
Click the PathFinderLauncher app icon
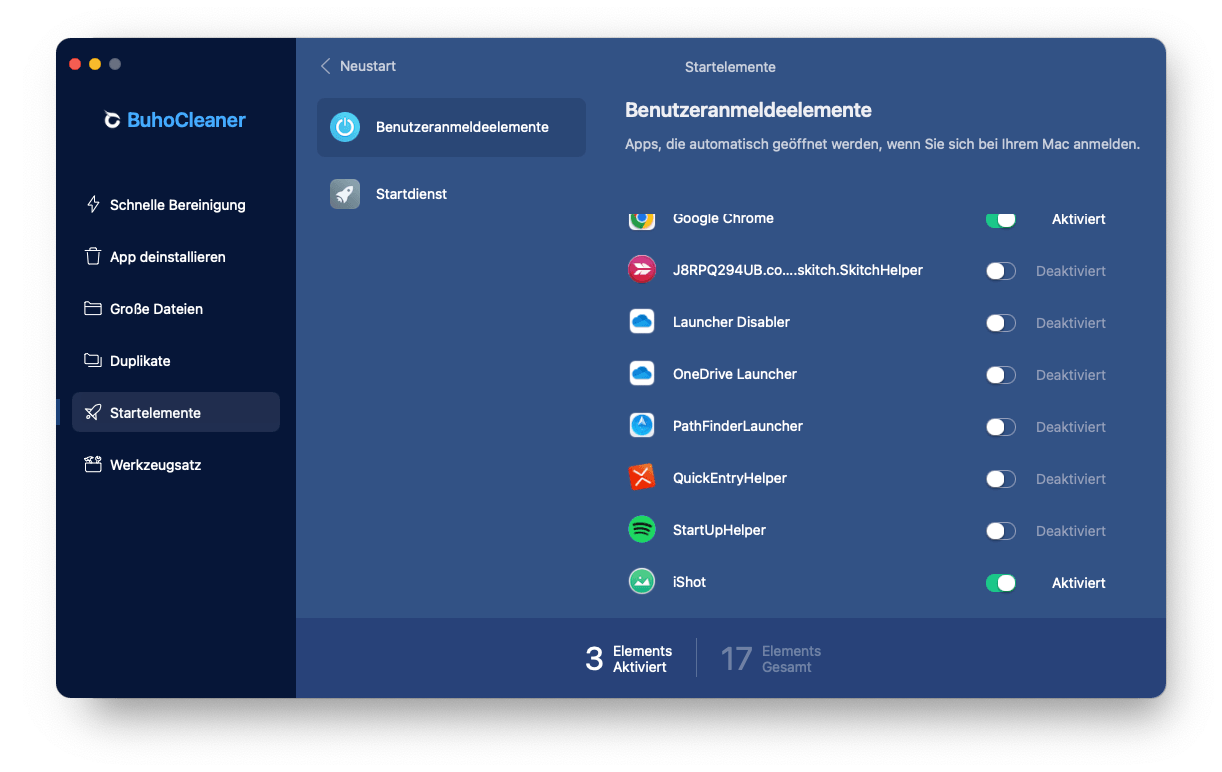click(641, 426)
